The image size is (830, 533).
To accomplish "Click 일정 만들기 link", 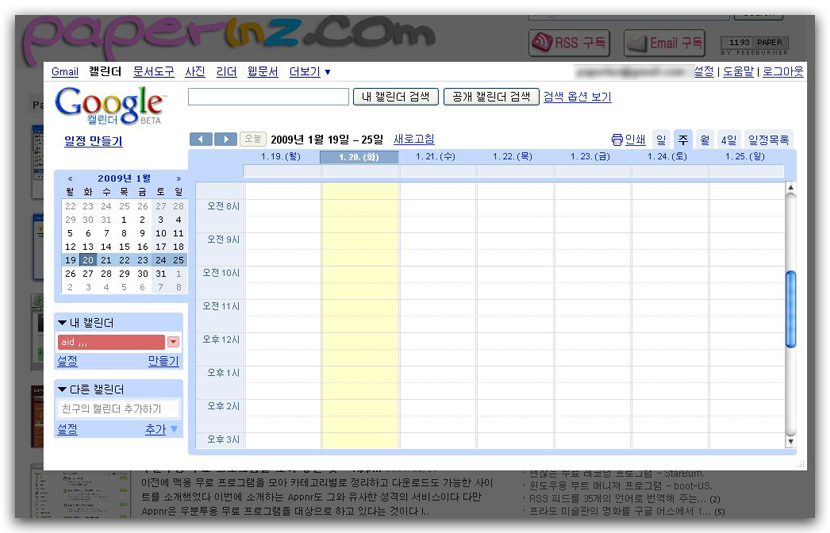I will pyautogui.click(x=93, y=141).
